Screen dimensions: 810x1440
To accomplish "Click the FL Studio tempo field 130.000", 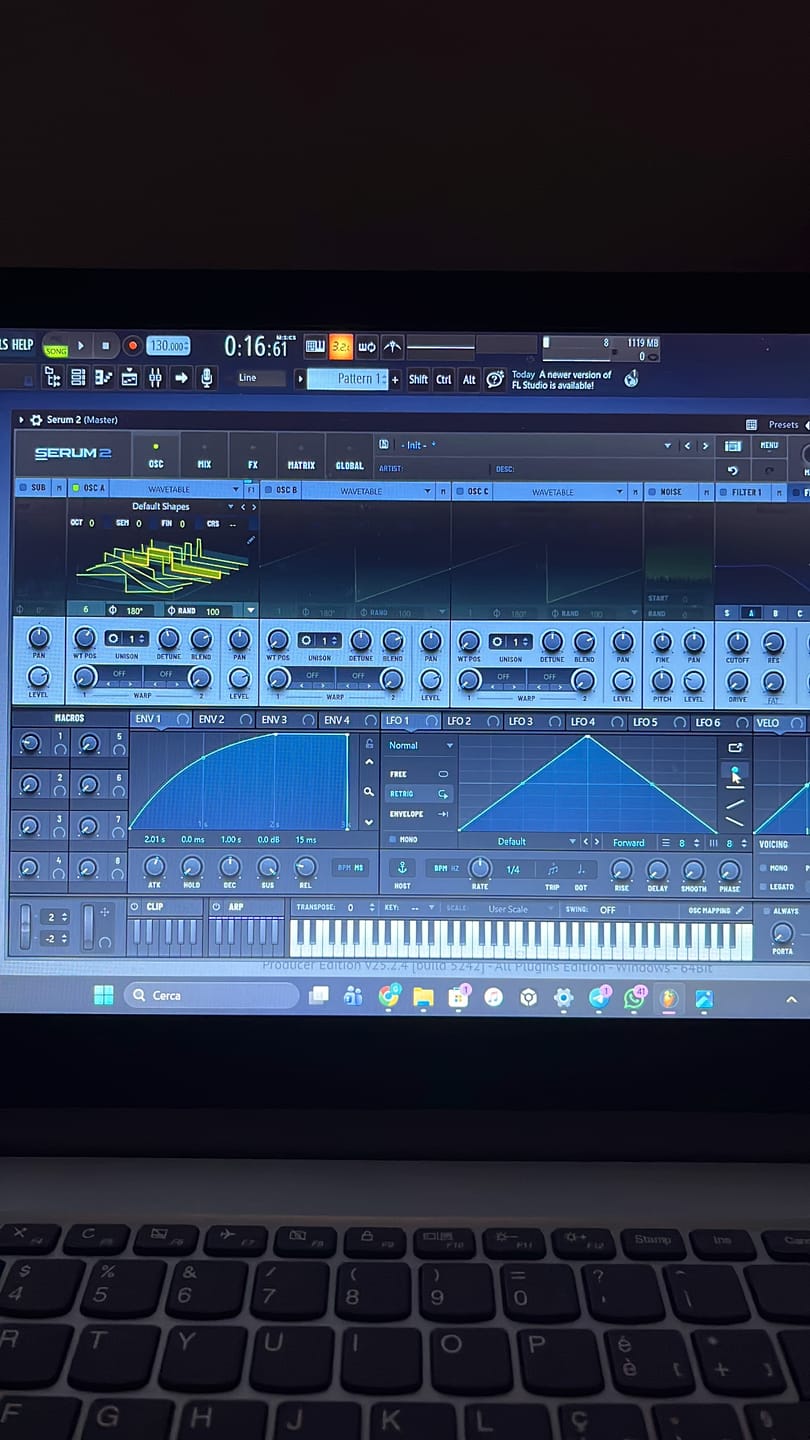I will [x=168, y=346].
